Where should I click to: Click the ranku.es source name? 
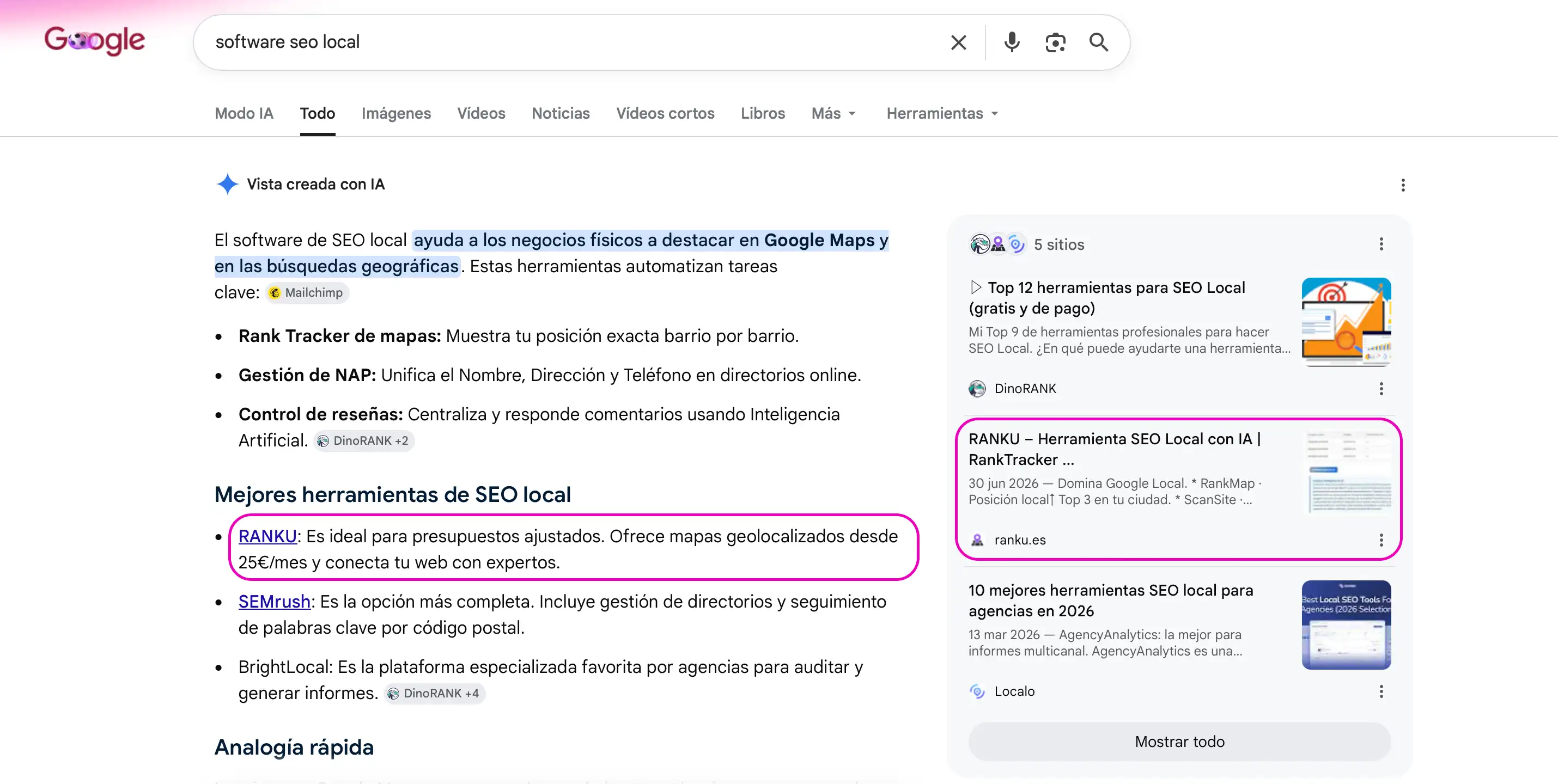[x=1020, y=540]
